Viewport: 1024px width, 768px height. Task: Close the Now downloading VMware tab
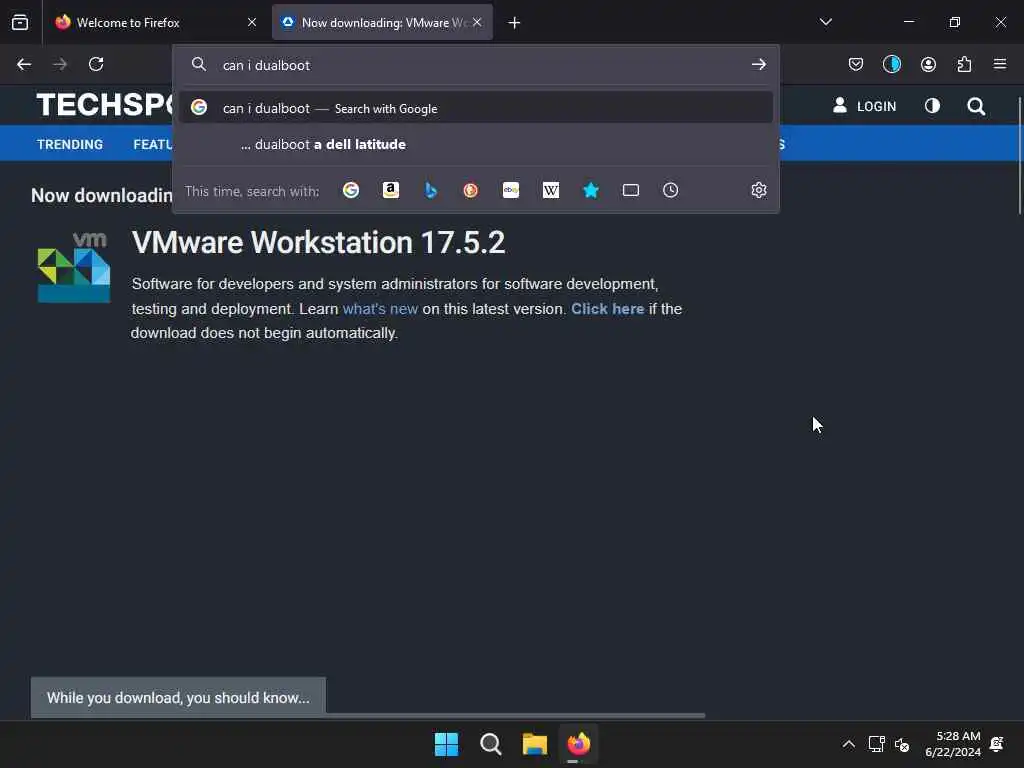coord(477,22)
